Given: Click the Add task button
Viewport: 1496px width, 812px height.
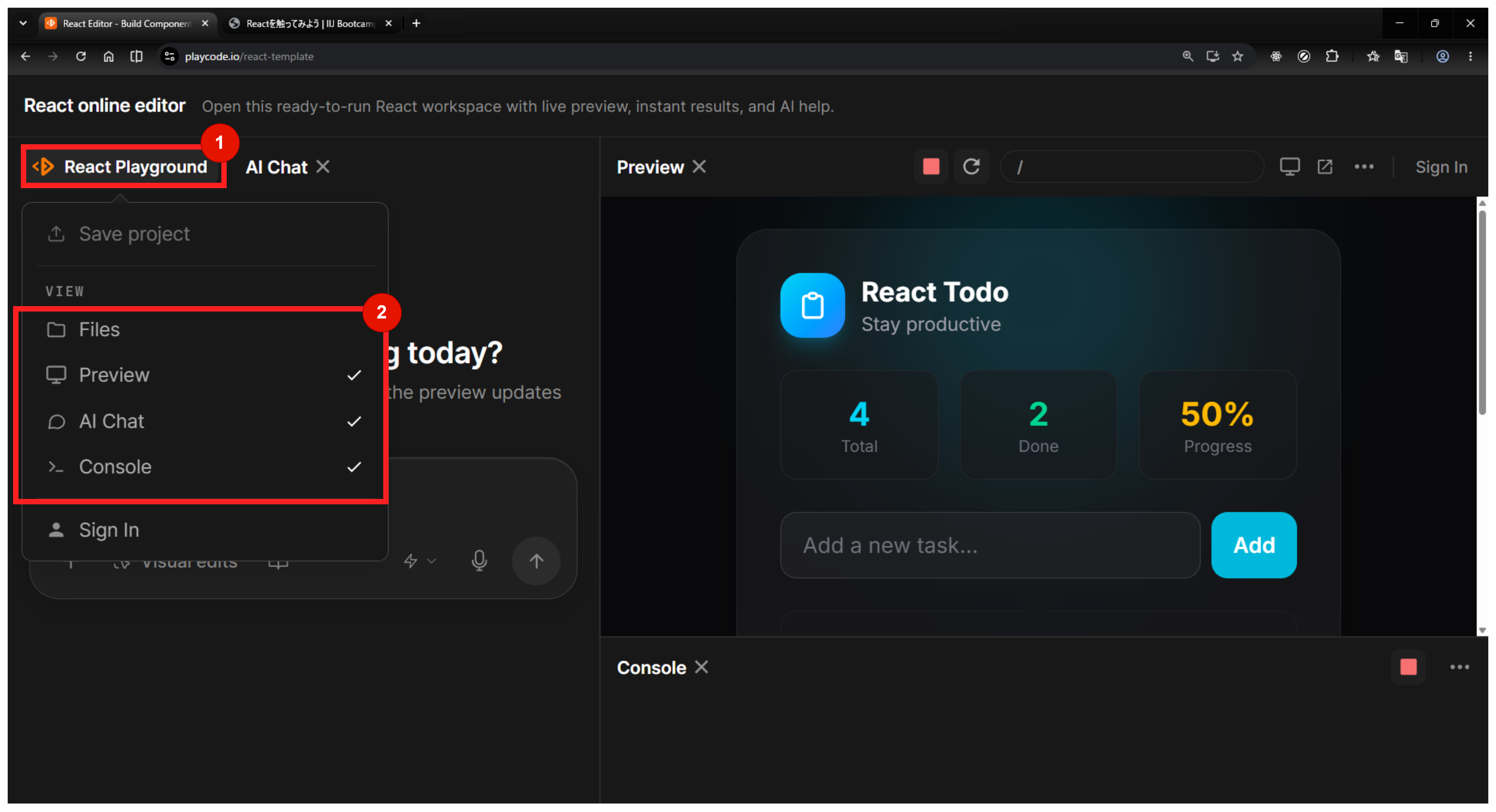Looking at the screenshot, I should point(1254,545).
